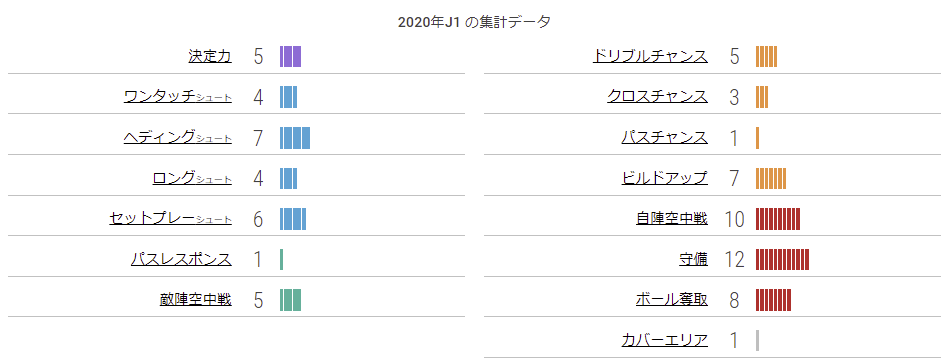
Task: Select the パスチャンス link
Action: [x=665, y=138]
